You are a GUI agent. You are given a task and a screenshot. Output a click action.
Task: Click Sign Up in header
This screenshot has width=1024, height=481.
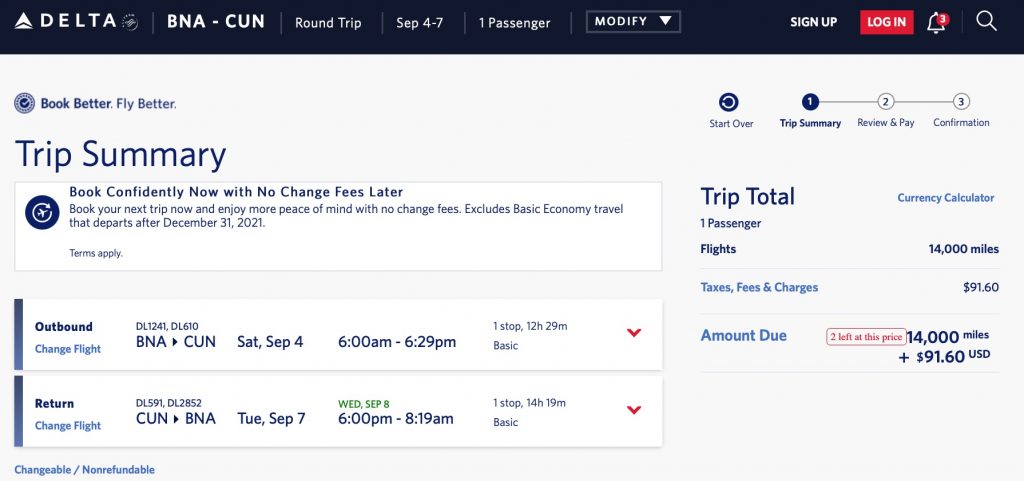tap(813, 22)
